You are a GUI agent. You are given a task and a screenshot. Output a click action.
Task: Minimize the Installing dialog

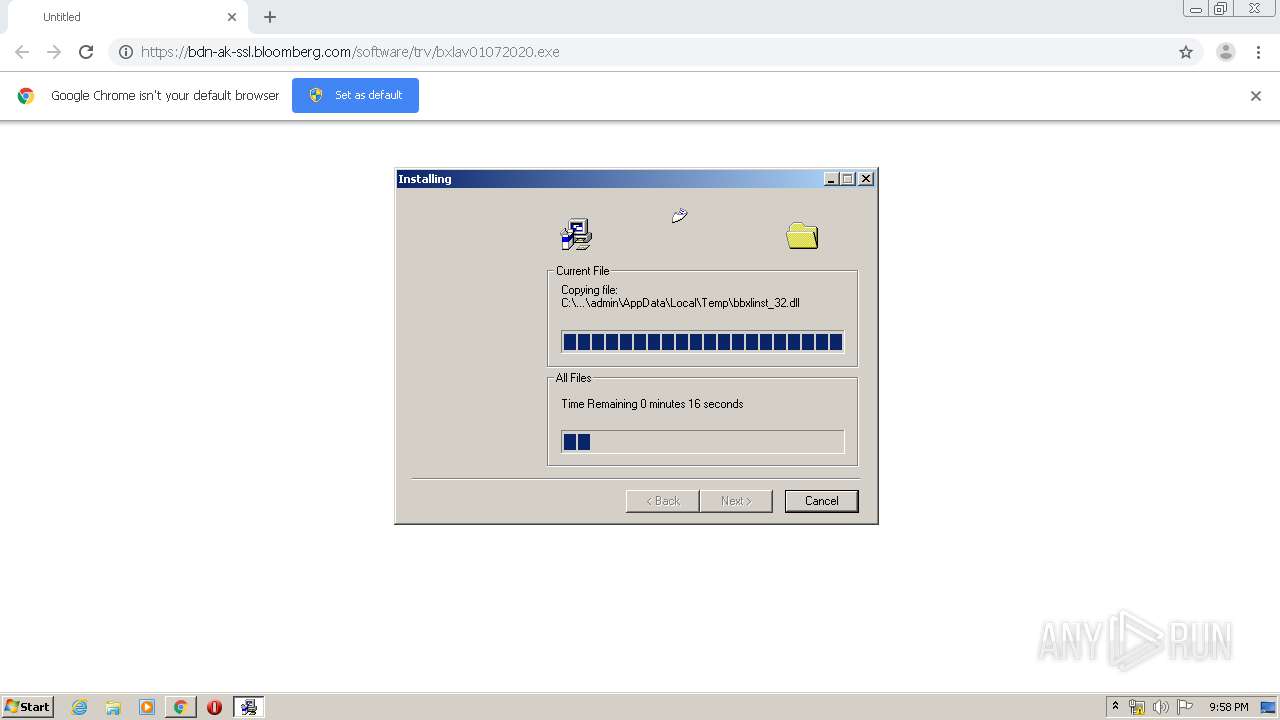(831, 179)
